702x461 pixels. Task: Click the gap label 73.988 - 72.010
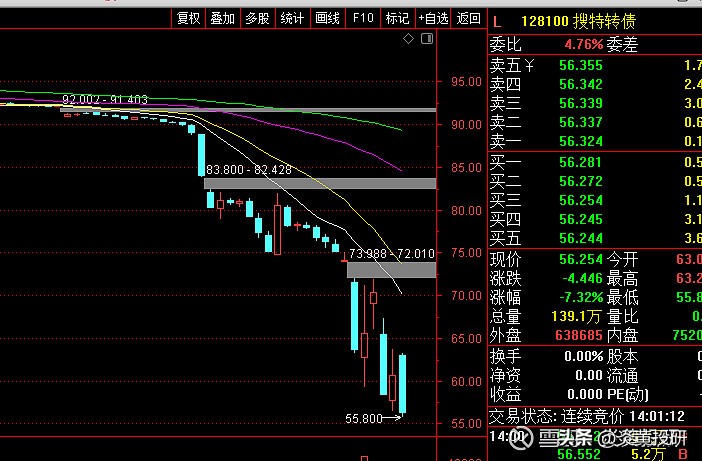tap(392, 254)
